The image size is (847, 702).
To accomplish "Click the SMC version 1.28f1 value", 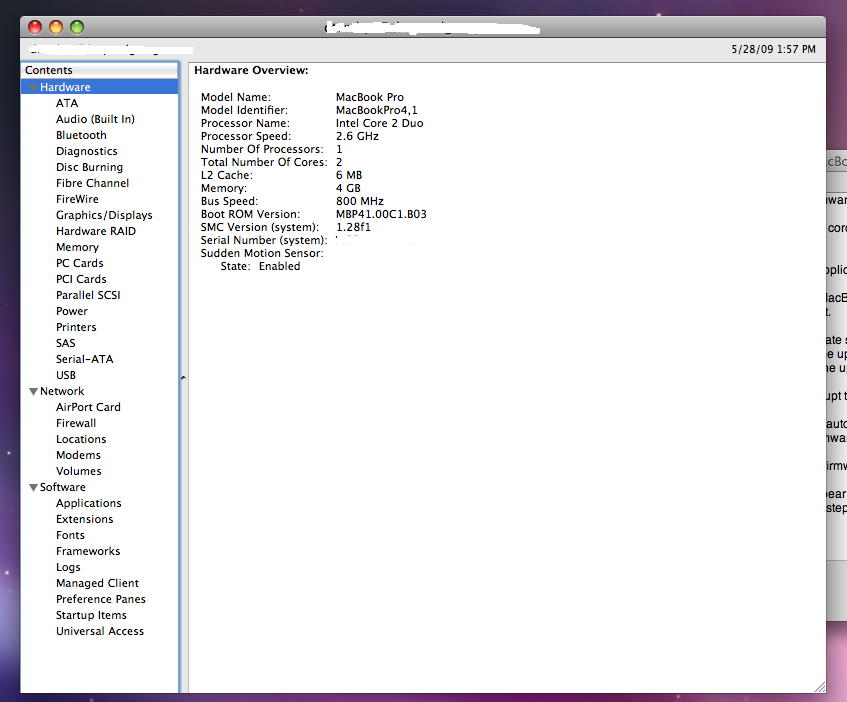I will click(353, 227).
